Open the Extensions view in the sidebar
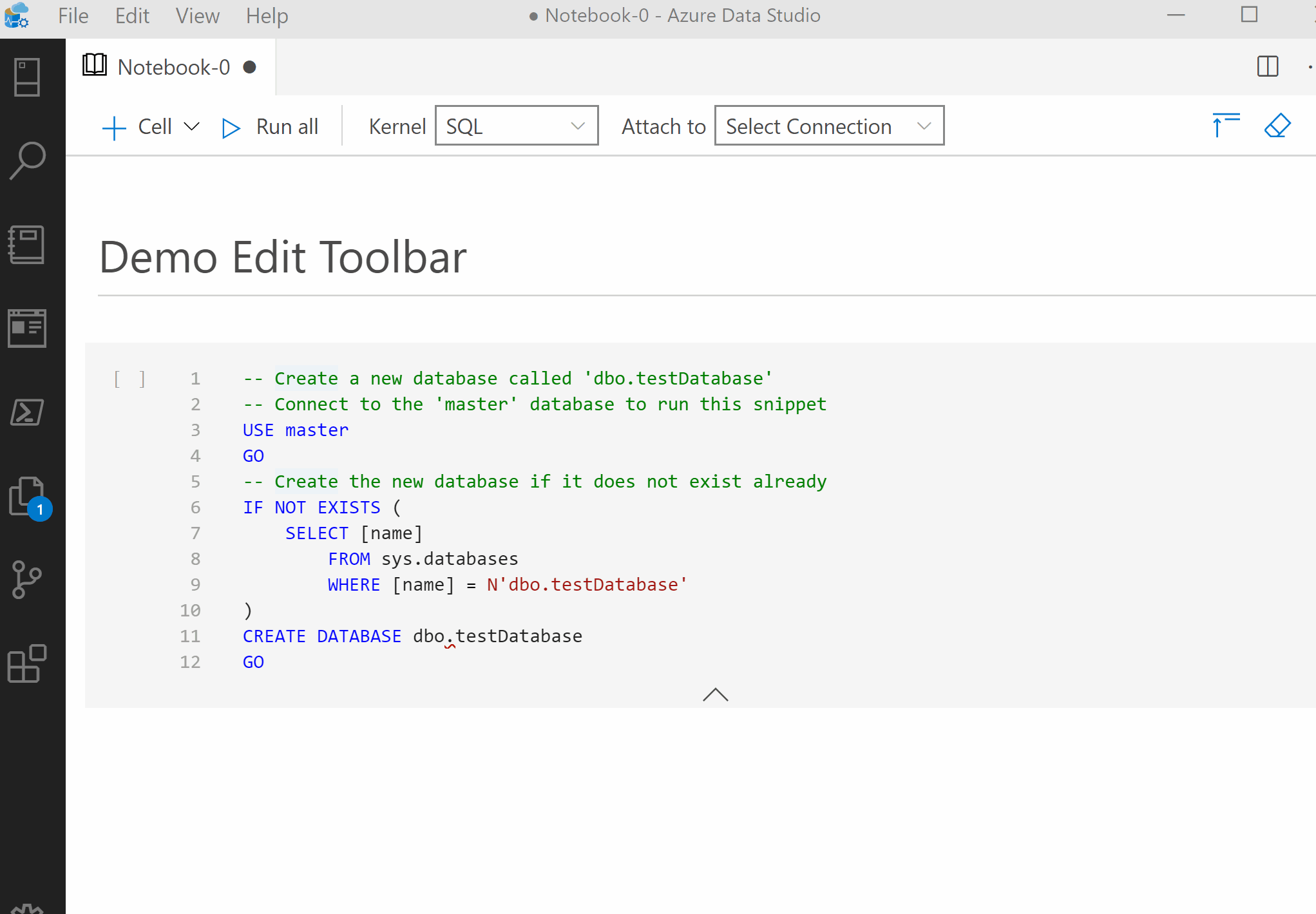 [x=27, y=664]
